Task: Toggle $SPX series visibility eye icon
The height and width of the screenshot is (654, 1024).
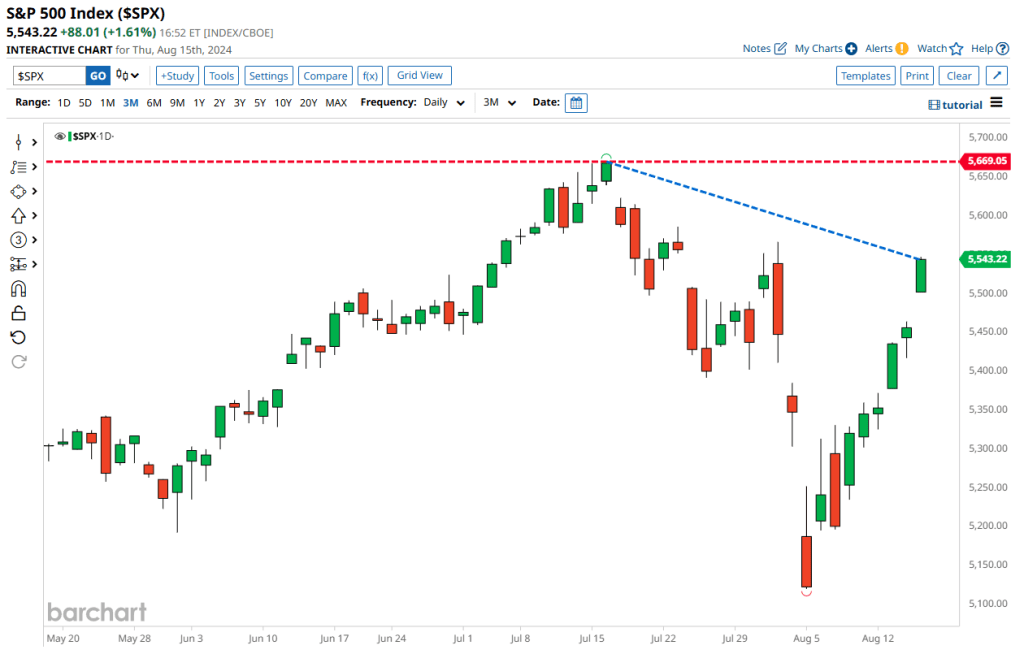Action: coord(60,136)
